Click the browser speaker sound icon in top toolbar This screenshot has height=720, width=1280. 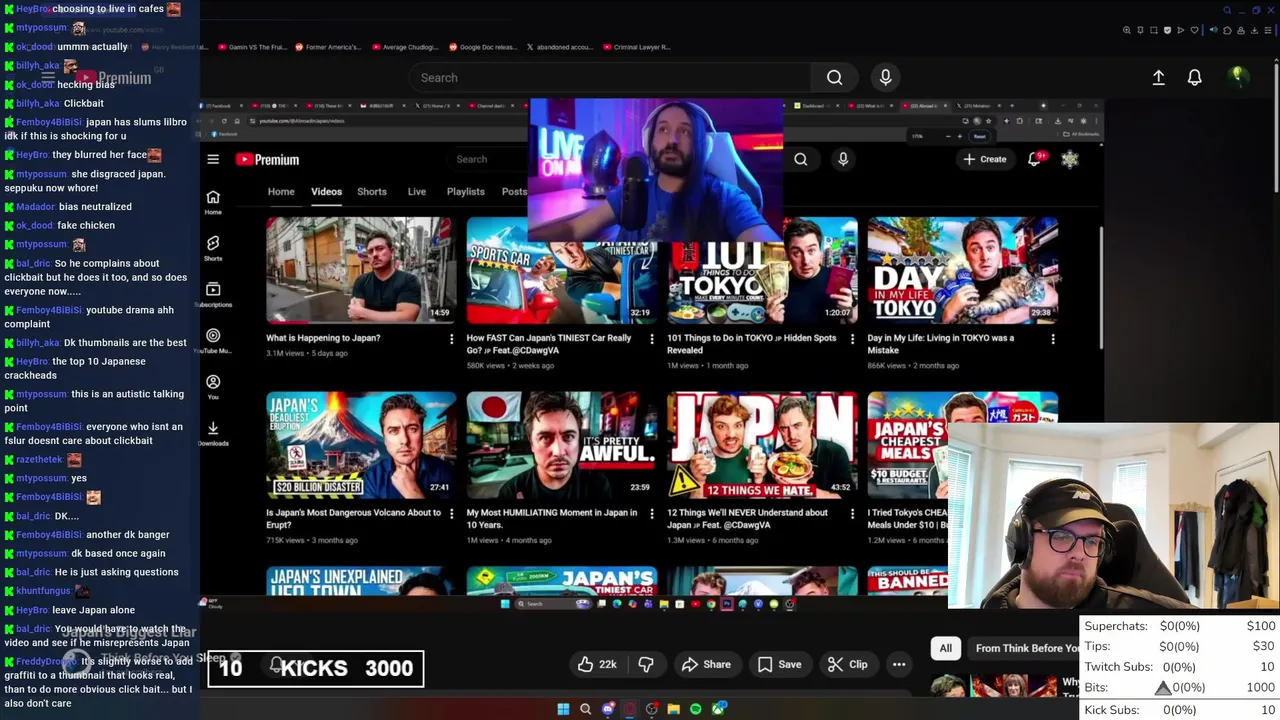coord(1213,30)
